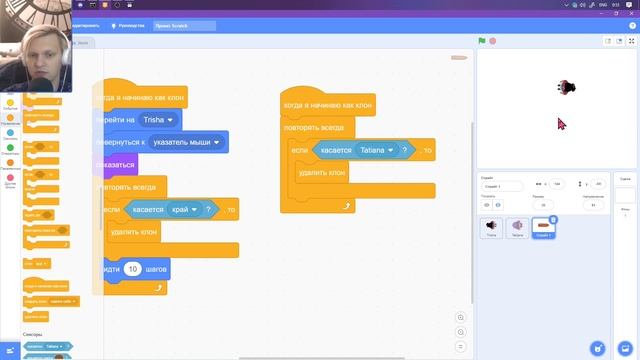Viewport: 640px width, 360px height.
Task: Zoom out of the script workspace
Action: click(x=460, y=332)
